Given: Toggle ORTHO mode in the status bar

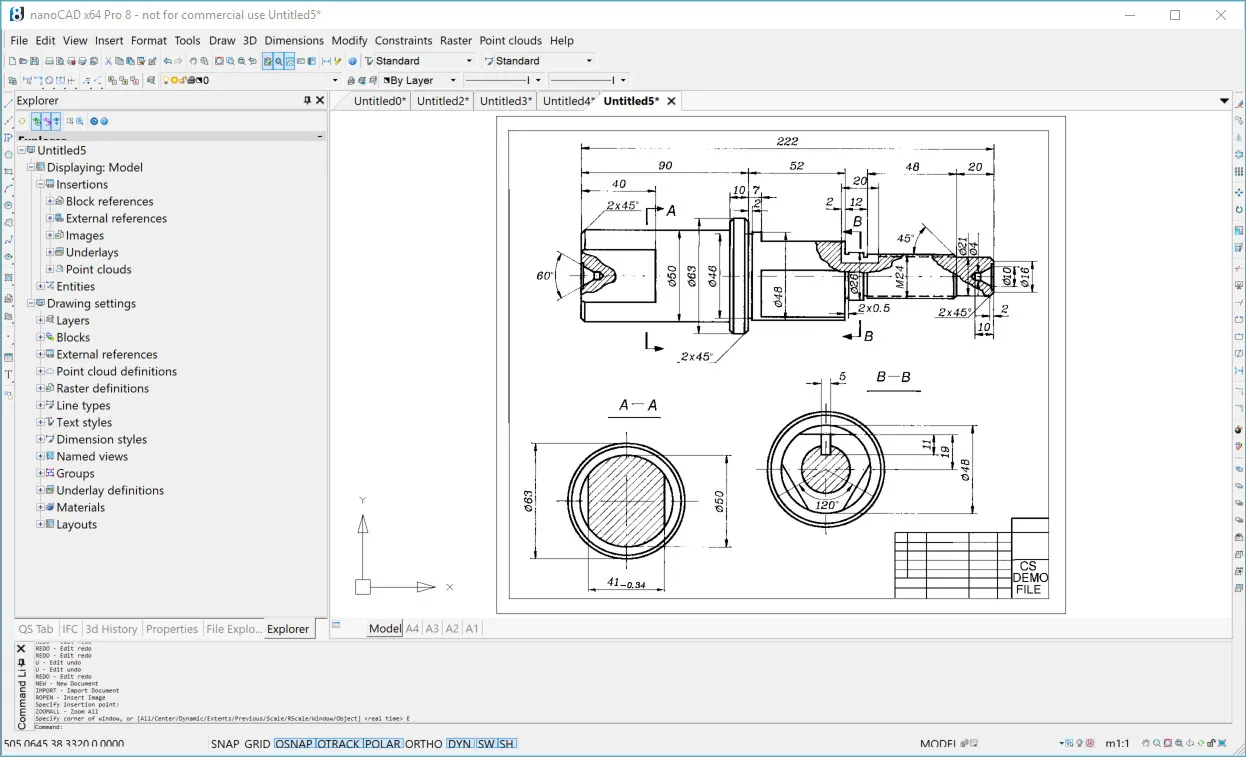Looking at the screenshot, I should (x=423, y=744).
